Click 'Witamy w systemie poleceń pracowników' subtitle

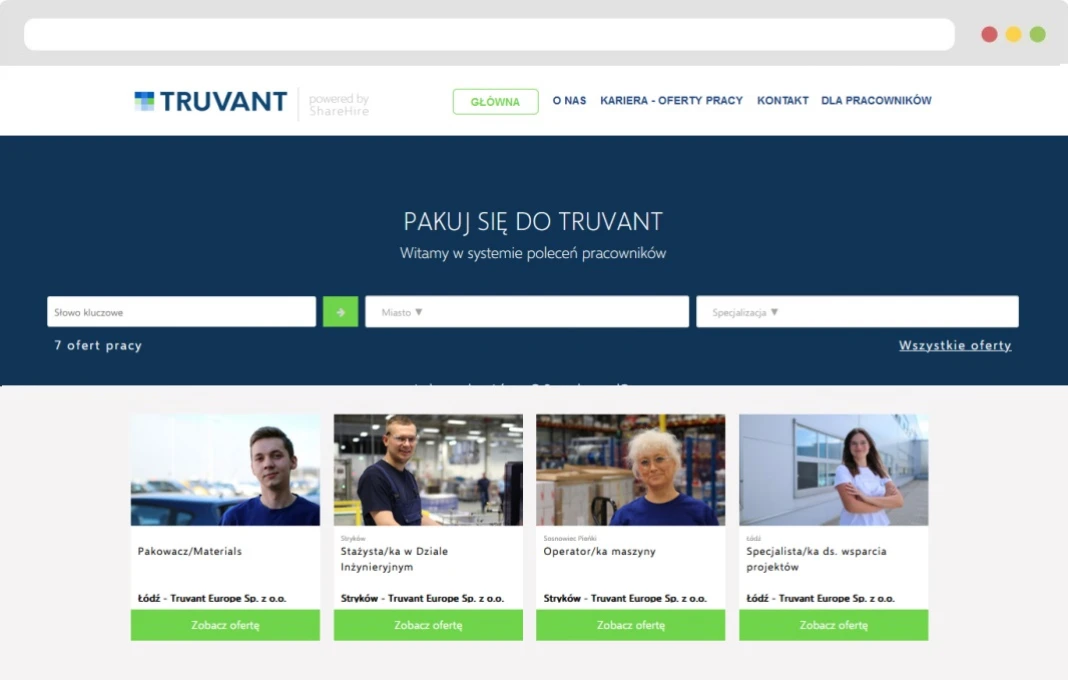533,253
